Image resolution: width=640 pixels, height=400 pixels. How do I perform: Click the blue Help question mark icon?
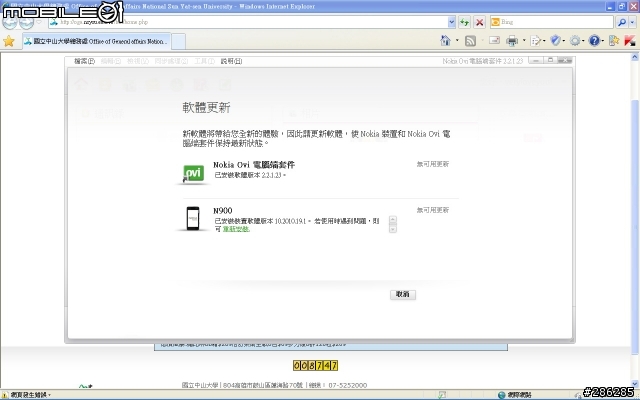[x=594, y=41]
